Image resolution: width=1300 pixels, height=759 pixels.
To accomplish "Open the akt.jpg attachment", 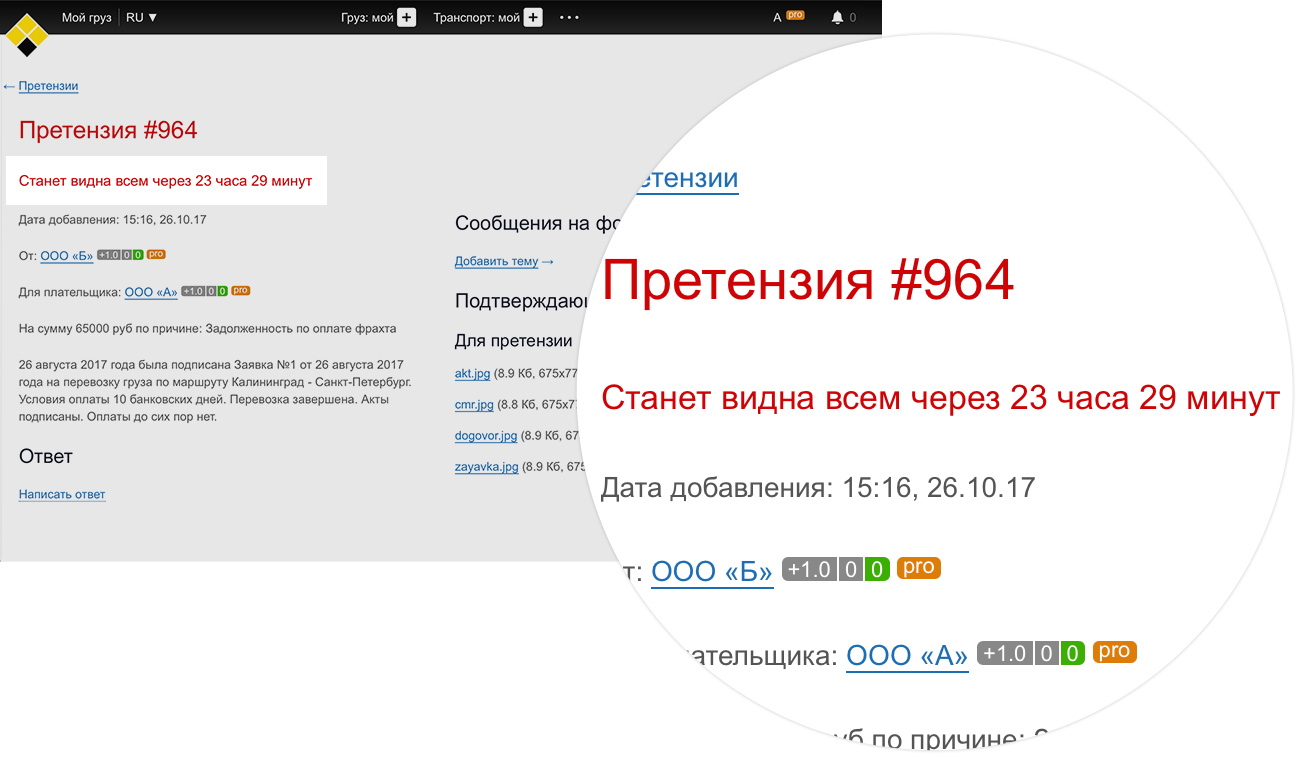I will click(472, 373).
